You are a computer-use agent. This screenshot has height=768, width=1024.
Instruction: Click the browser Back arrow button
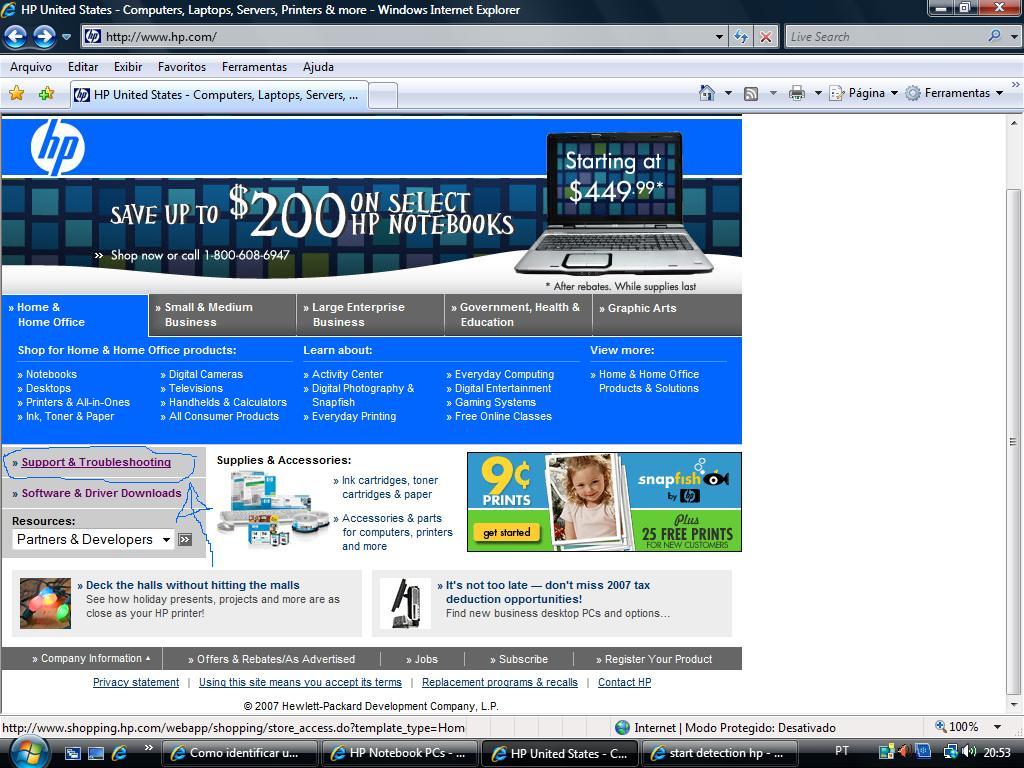coord(16,37)
